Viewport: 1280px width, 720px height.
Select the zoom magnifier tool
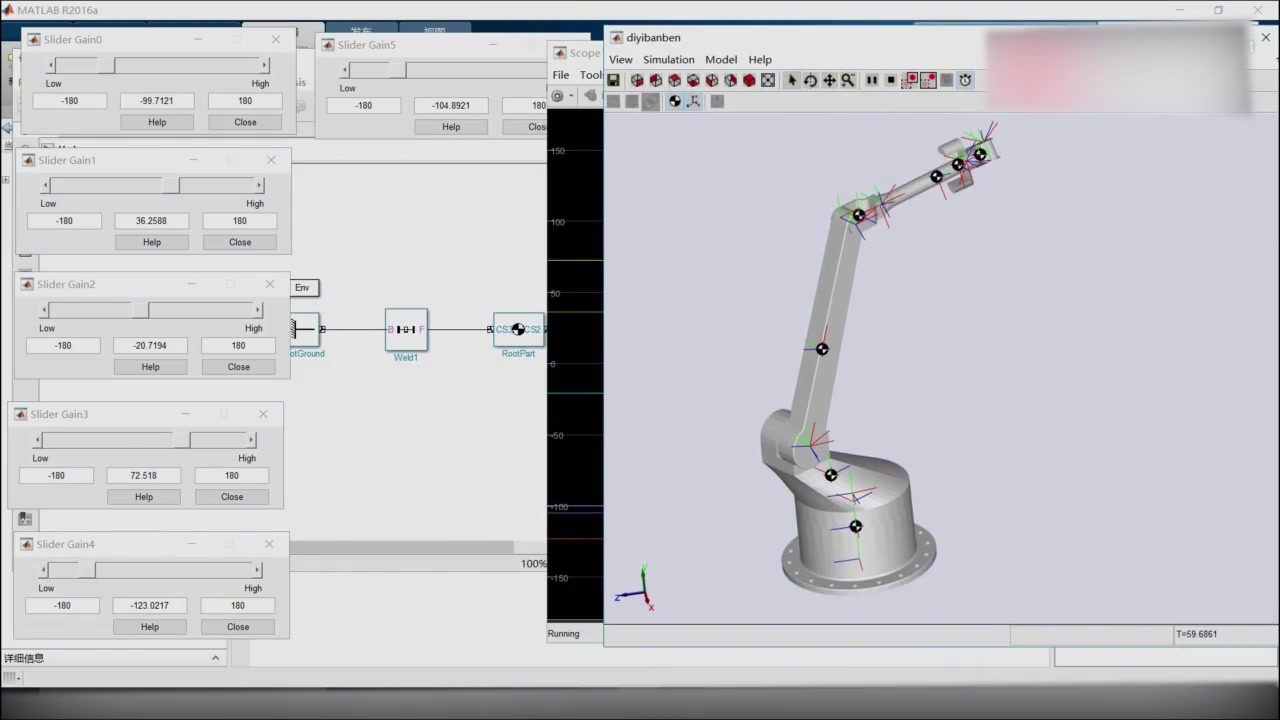point(847,80)
